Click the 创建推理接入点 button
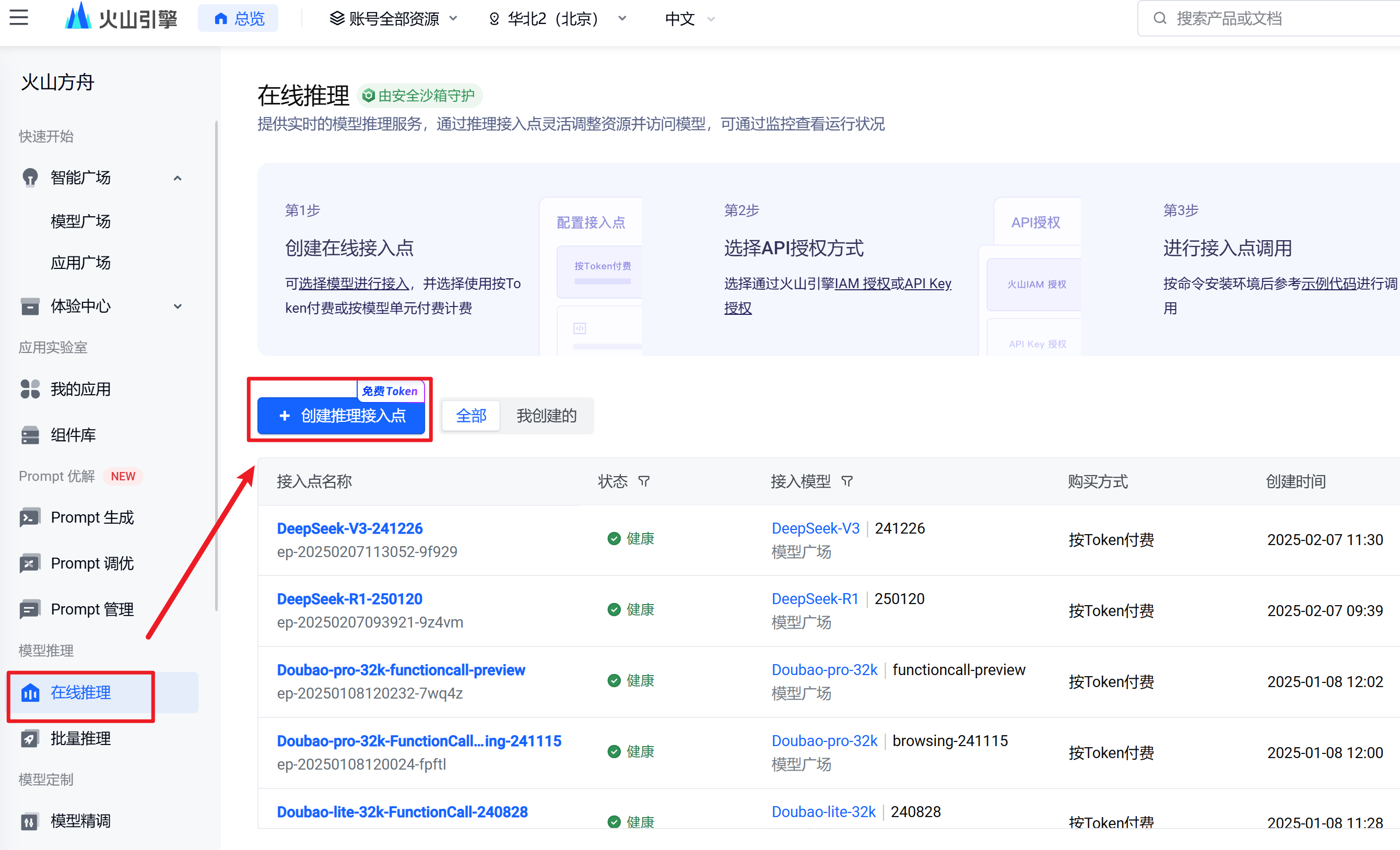The width and height of the screenshot is (1400, 850). click(x=341, y=416)
